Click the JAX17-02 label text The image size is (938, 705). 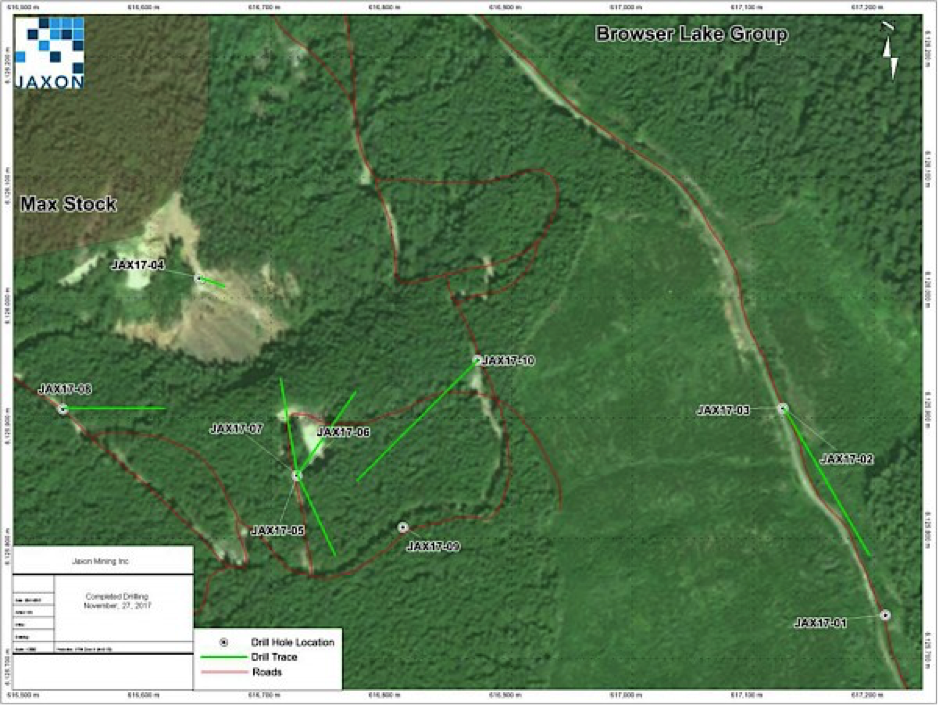(846, 459)
